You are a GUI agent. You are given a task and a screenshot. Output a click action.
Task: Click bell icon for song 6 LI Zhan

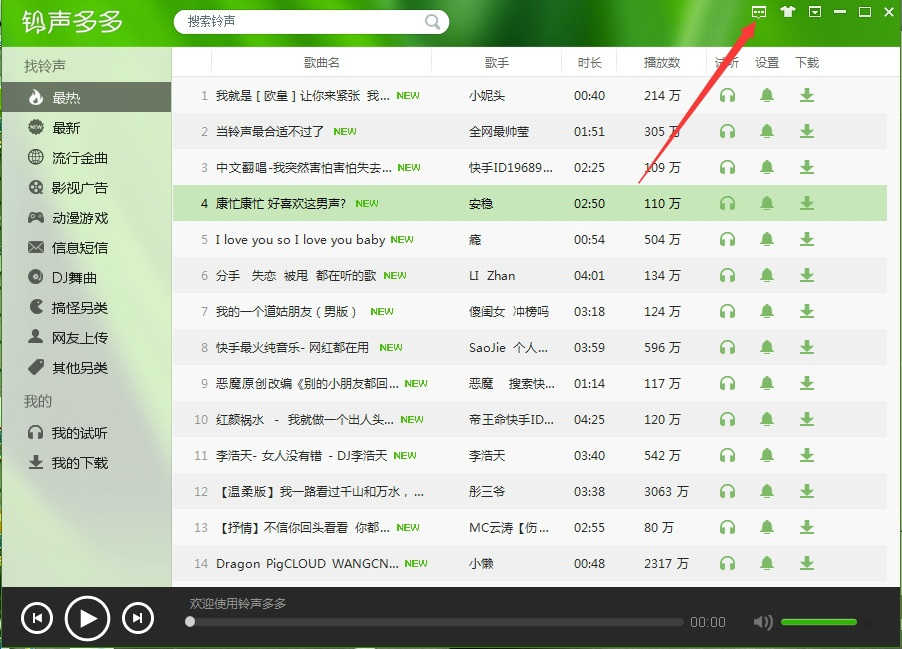click(767, 276)
